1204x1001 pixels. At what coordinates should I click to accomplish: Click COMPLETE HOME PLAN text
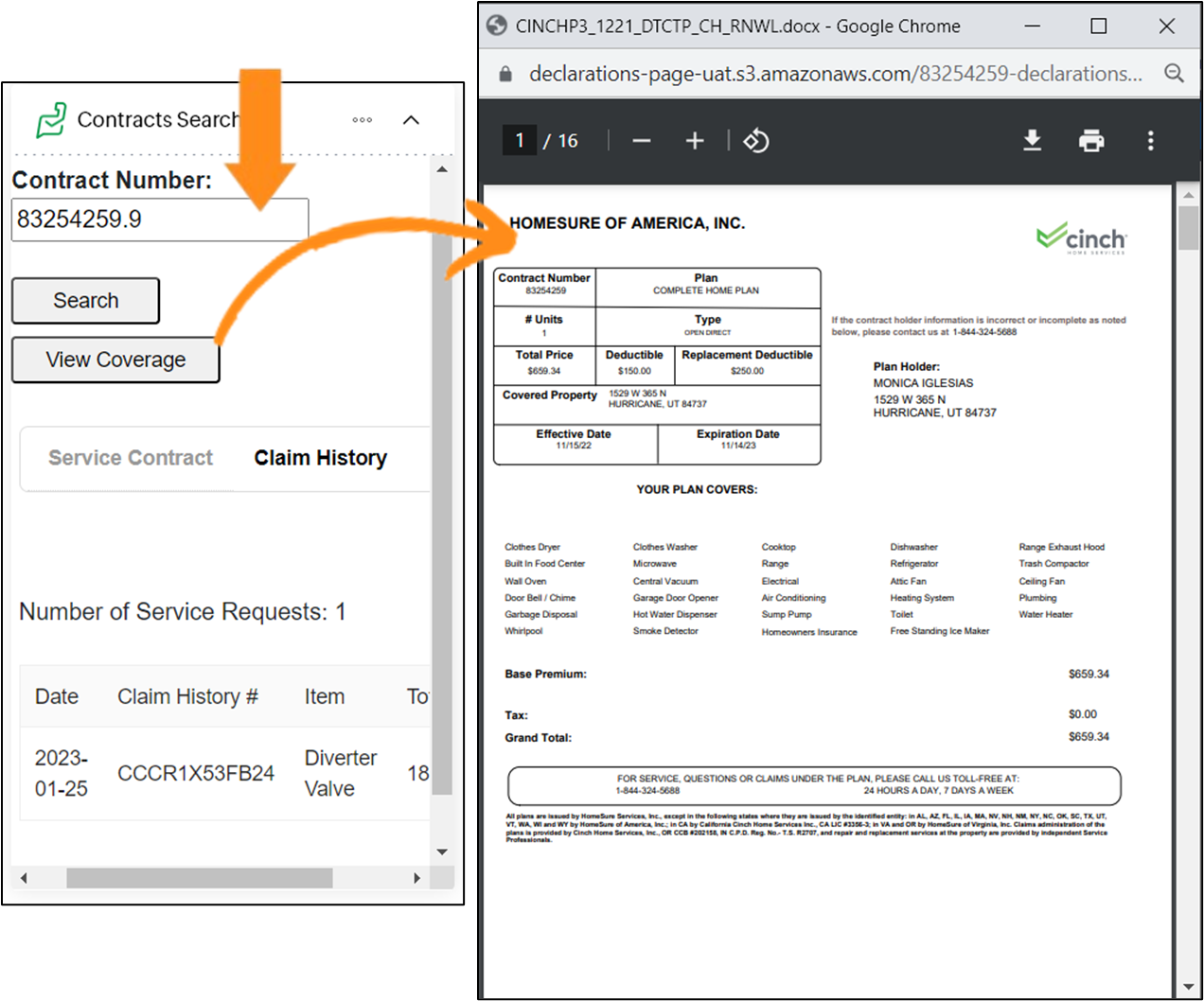[706, 290]
